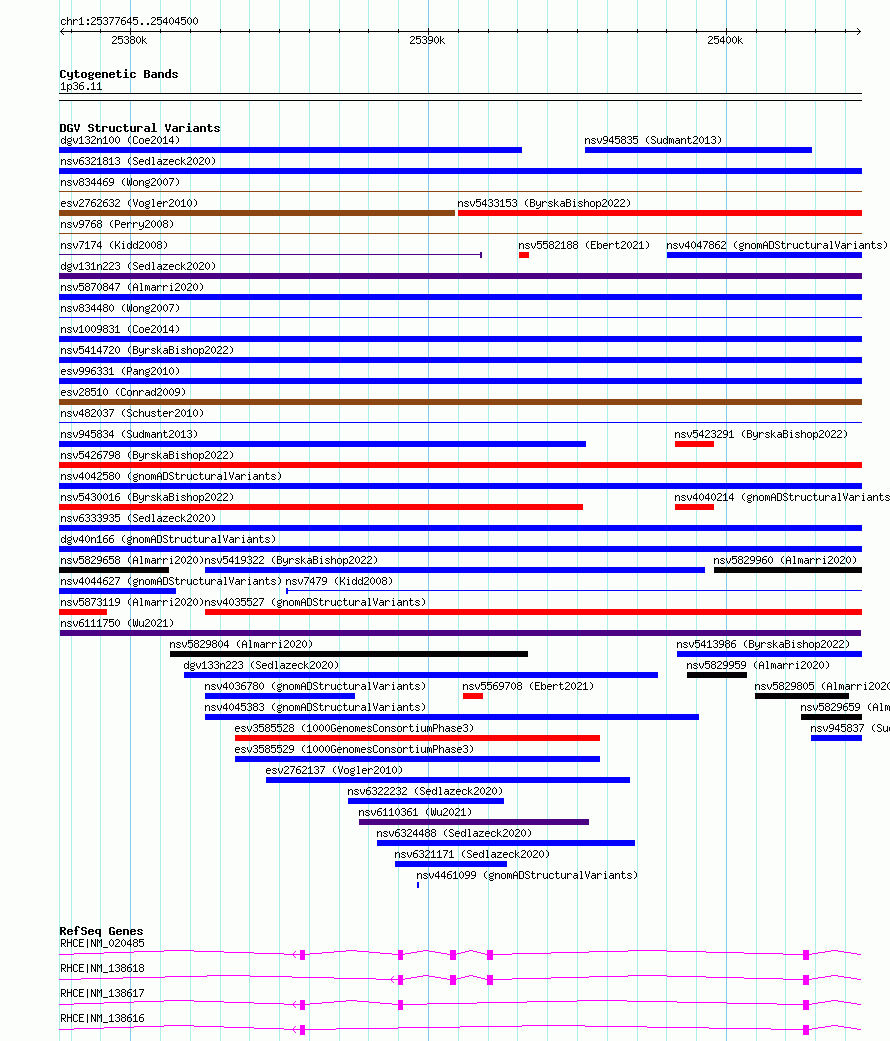Open nsv6321171 (Sedlazeck2020) variant
The height and width of the screenshot is (1041, 890).
[451, 864]
